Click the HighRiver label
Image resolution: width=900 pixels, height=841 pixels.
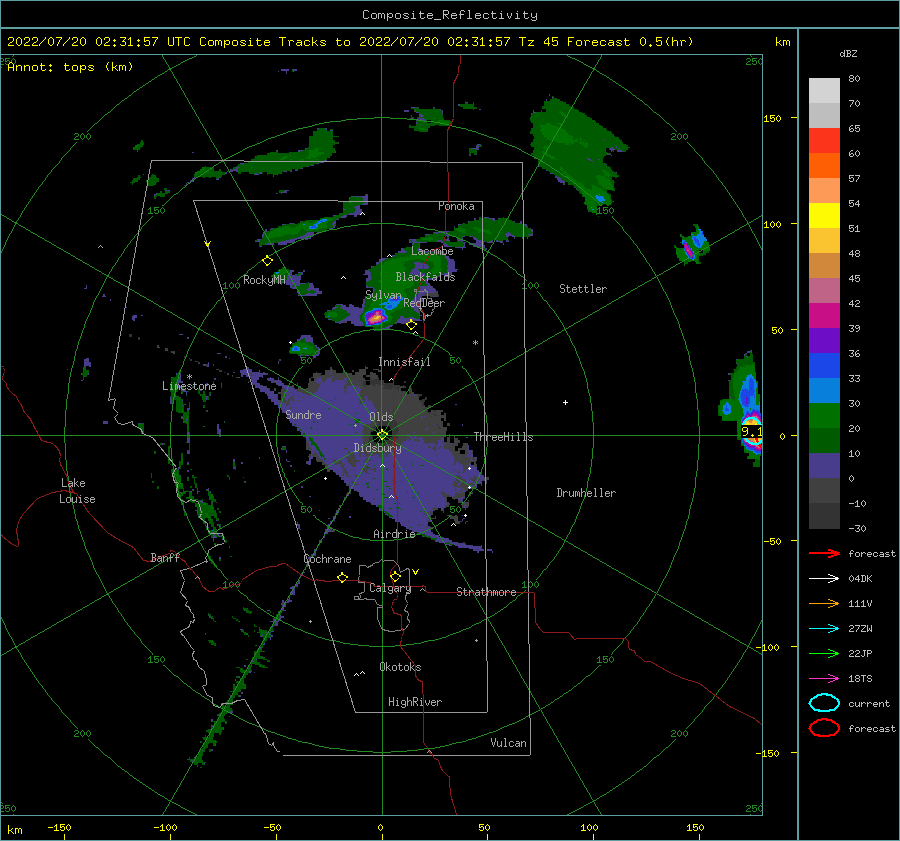(415, 702)
